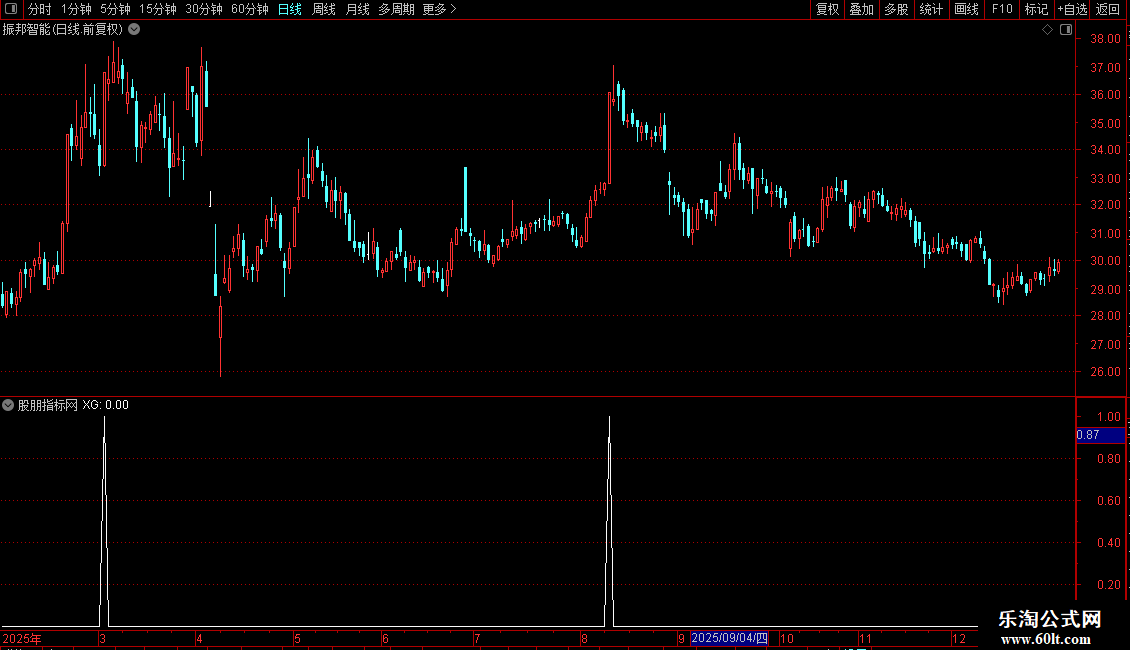Screen dimensions: 1130x650
Task: Click month 3 on the time axis
Action: (103, 638)
